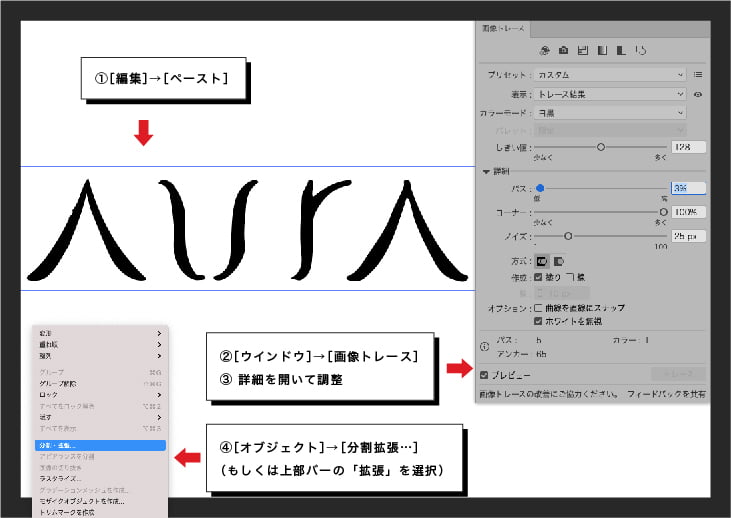The height and width of the screenshot is (518, 731).
Task: Pick the Grayscale preset icon
Action: (x=601, y=50)
